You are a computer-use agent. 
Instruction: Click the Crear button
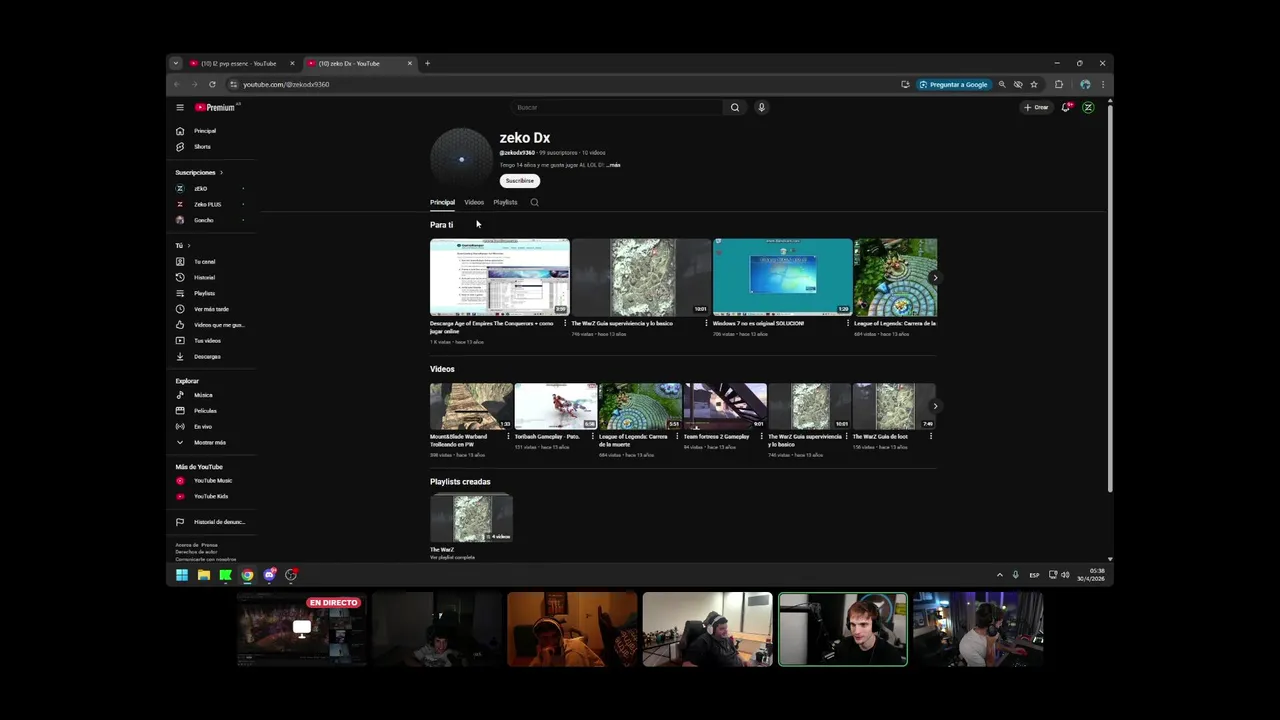pos(1036,107)
